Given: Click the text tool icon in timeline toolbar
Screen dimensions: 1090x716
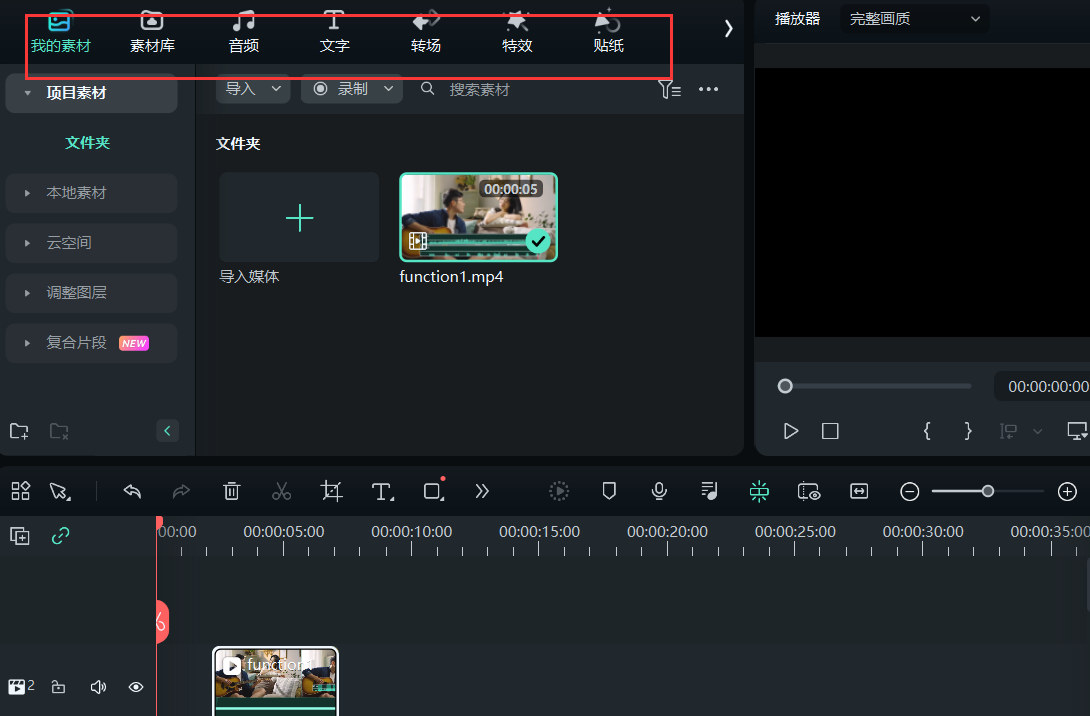Looking at the screenshot, I should click(x=382, y=491).
